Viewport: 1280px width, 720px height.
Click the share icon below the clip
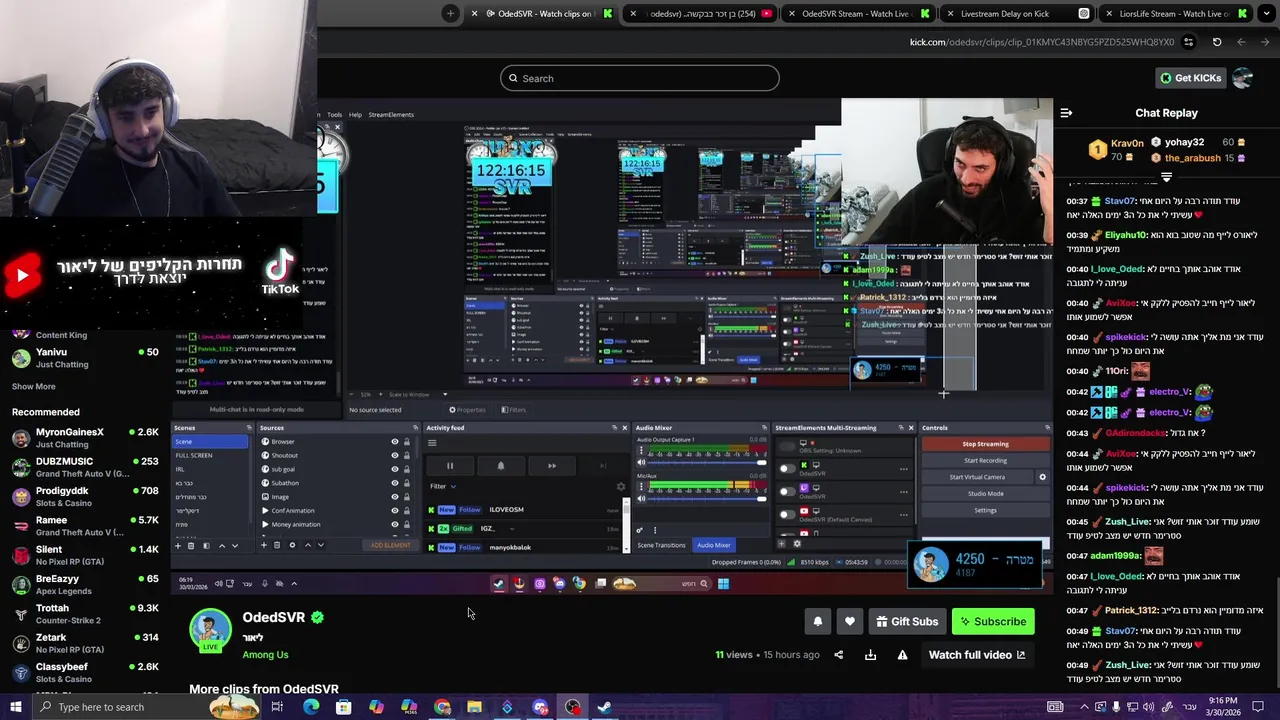click(x=838, y=655)
